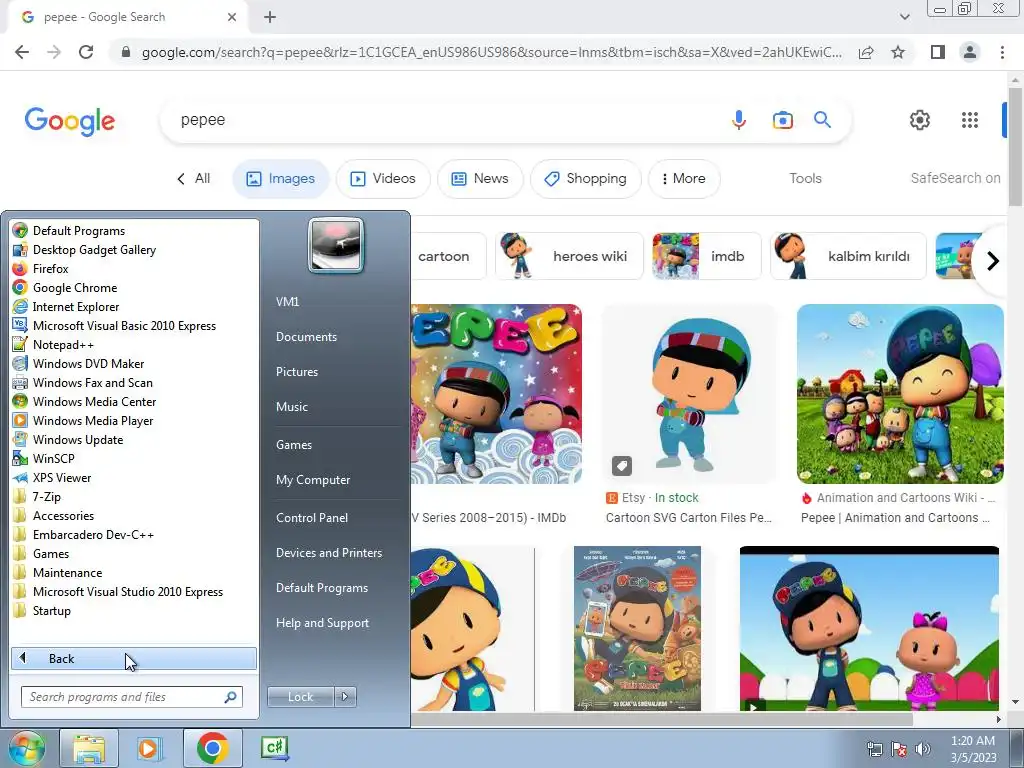The image size is (1024, 768).
Task: Open XPS Viewer
Action: [52, 477]
